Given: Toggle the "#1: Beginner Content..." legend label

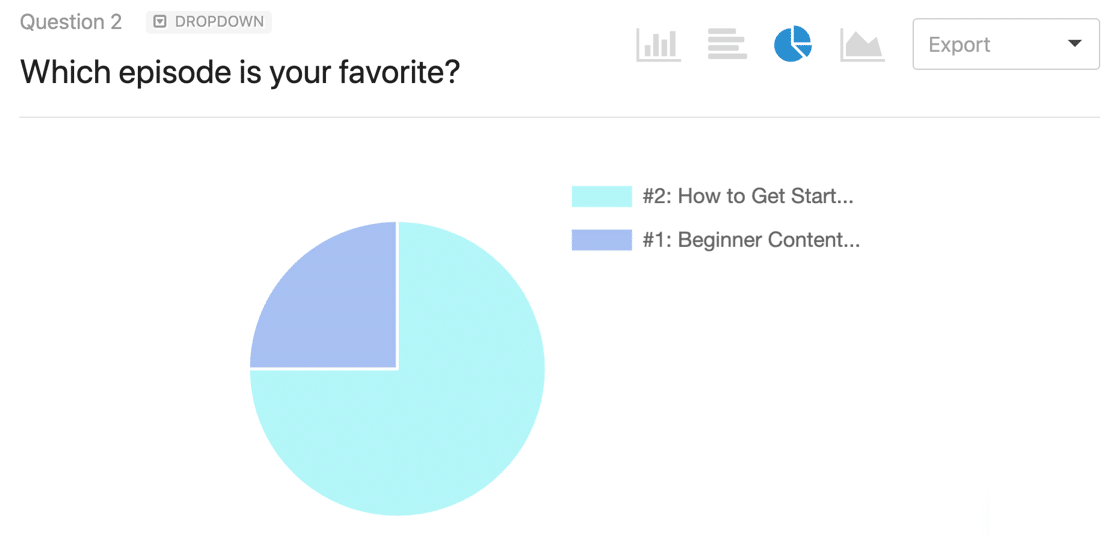Looking at the screenshot, I should point(751,240).
